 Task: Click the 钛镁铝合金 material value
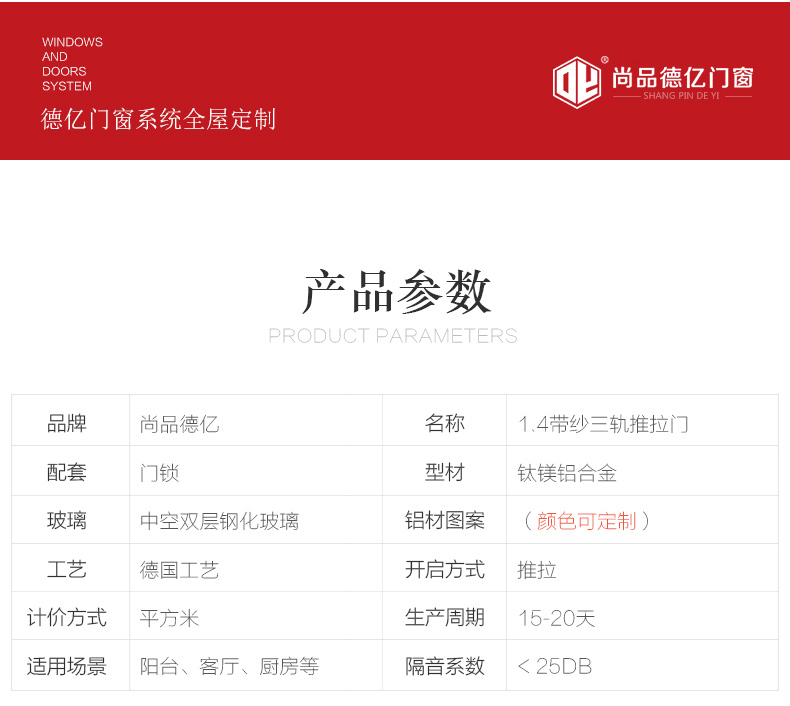point(567,473)
